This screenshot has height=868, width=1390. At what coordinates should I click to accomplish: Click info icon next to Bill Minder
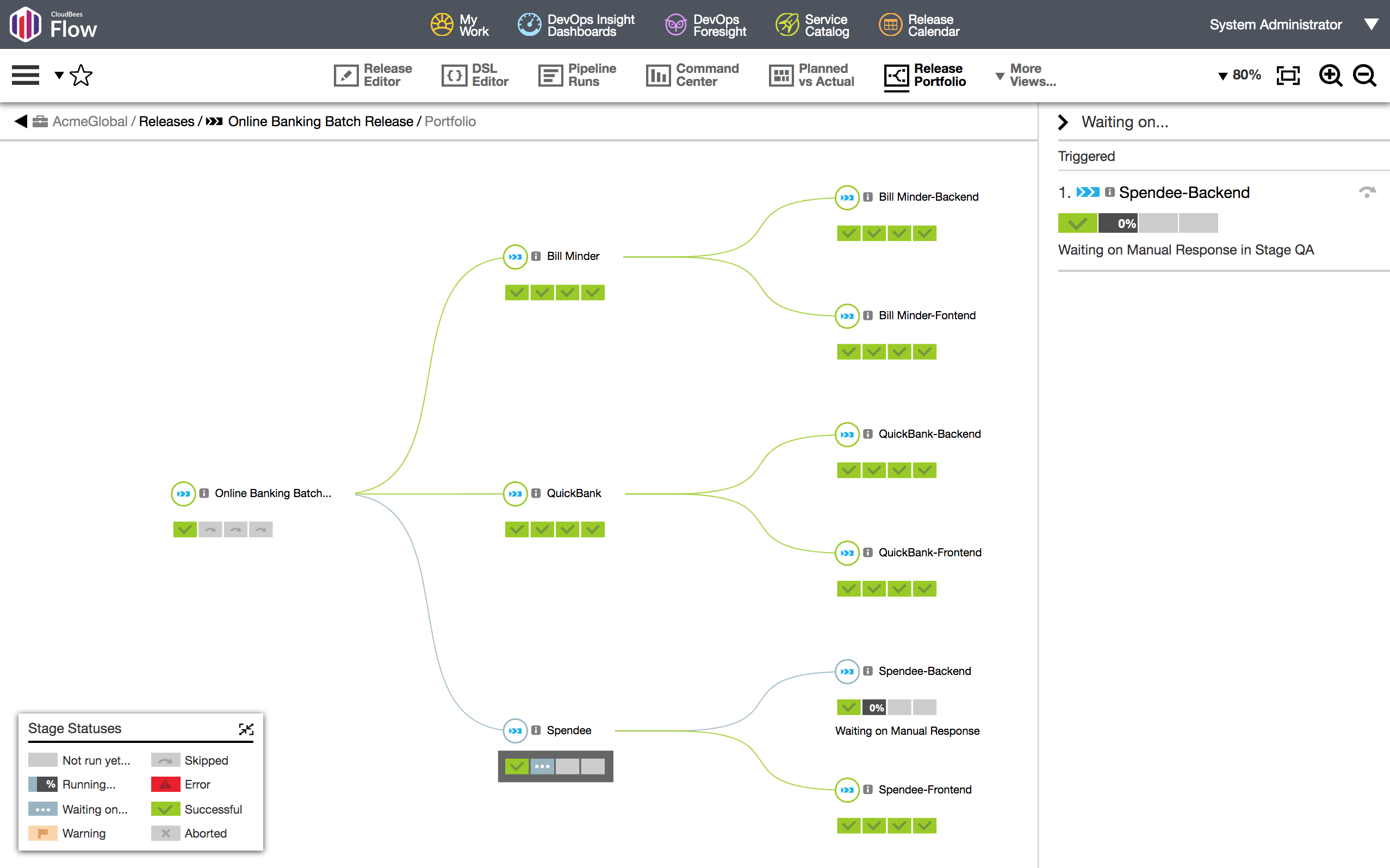click(536, 257)
